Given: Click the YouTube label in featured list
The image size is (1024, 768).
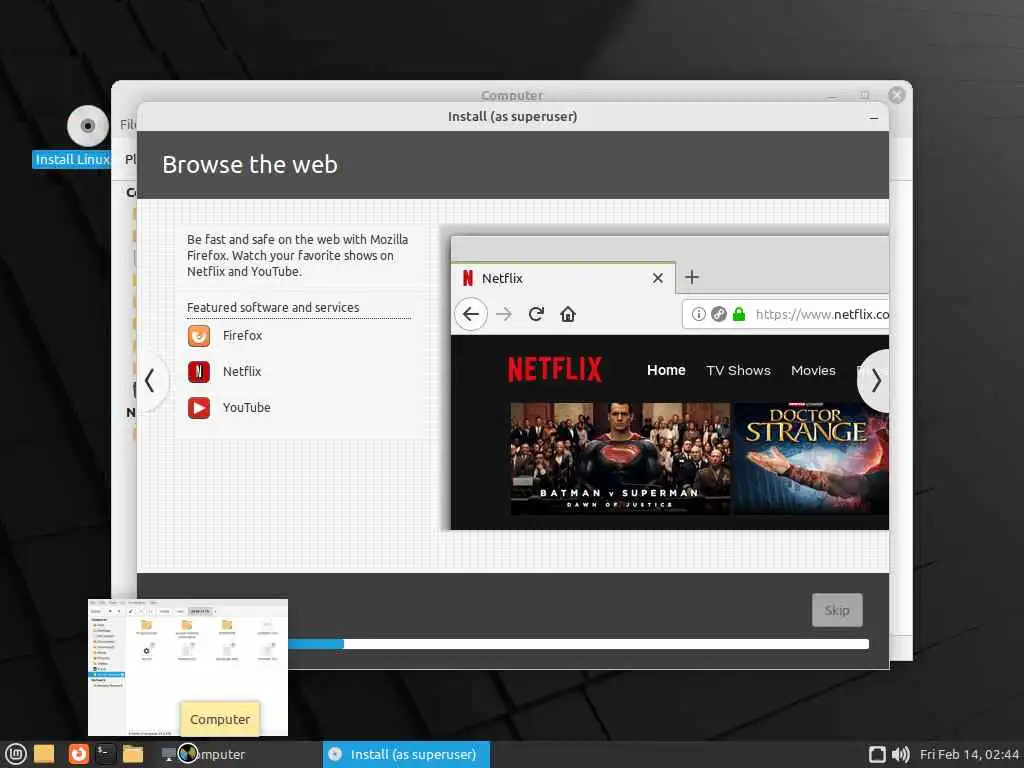Looking at the screenshot, I should pyautogui.click(x=246, y=408).
